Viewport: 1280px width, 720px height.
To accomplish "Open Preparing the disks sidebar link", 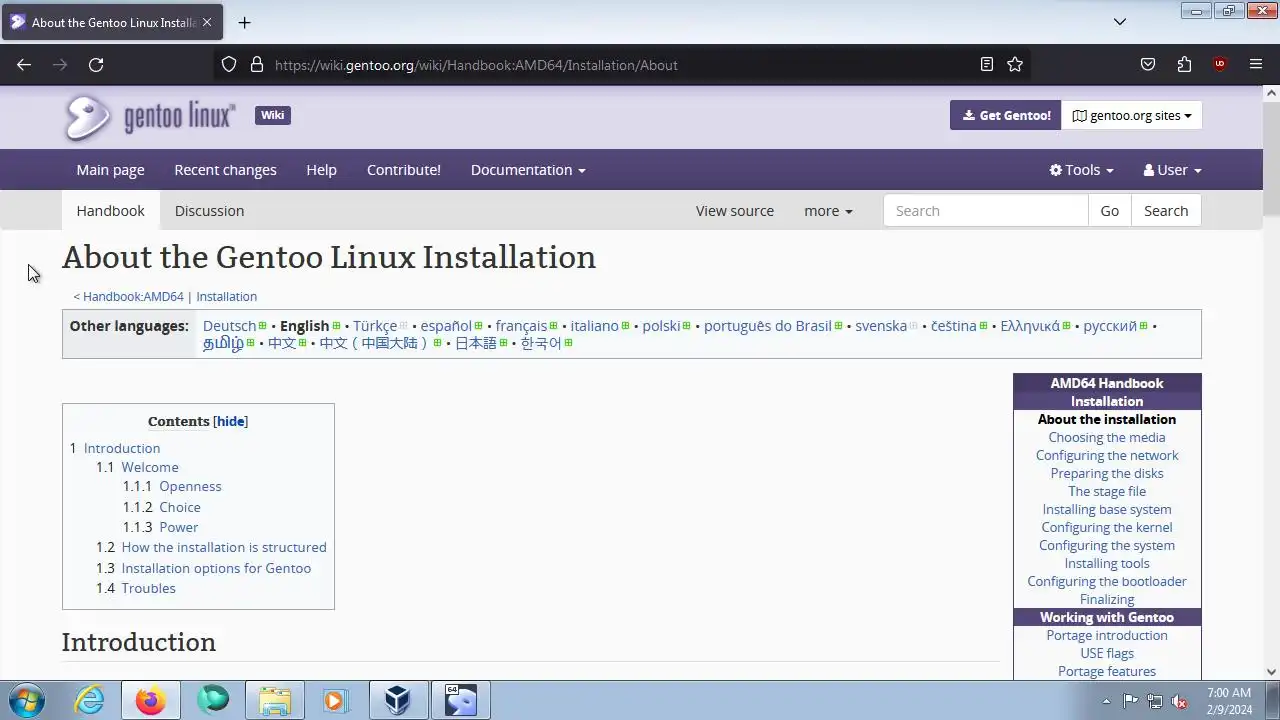I will 1107,473.
